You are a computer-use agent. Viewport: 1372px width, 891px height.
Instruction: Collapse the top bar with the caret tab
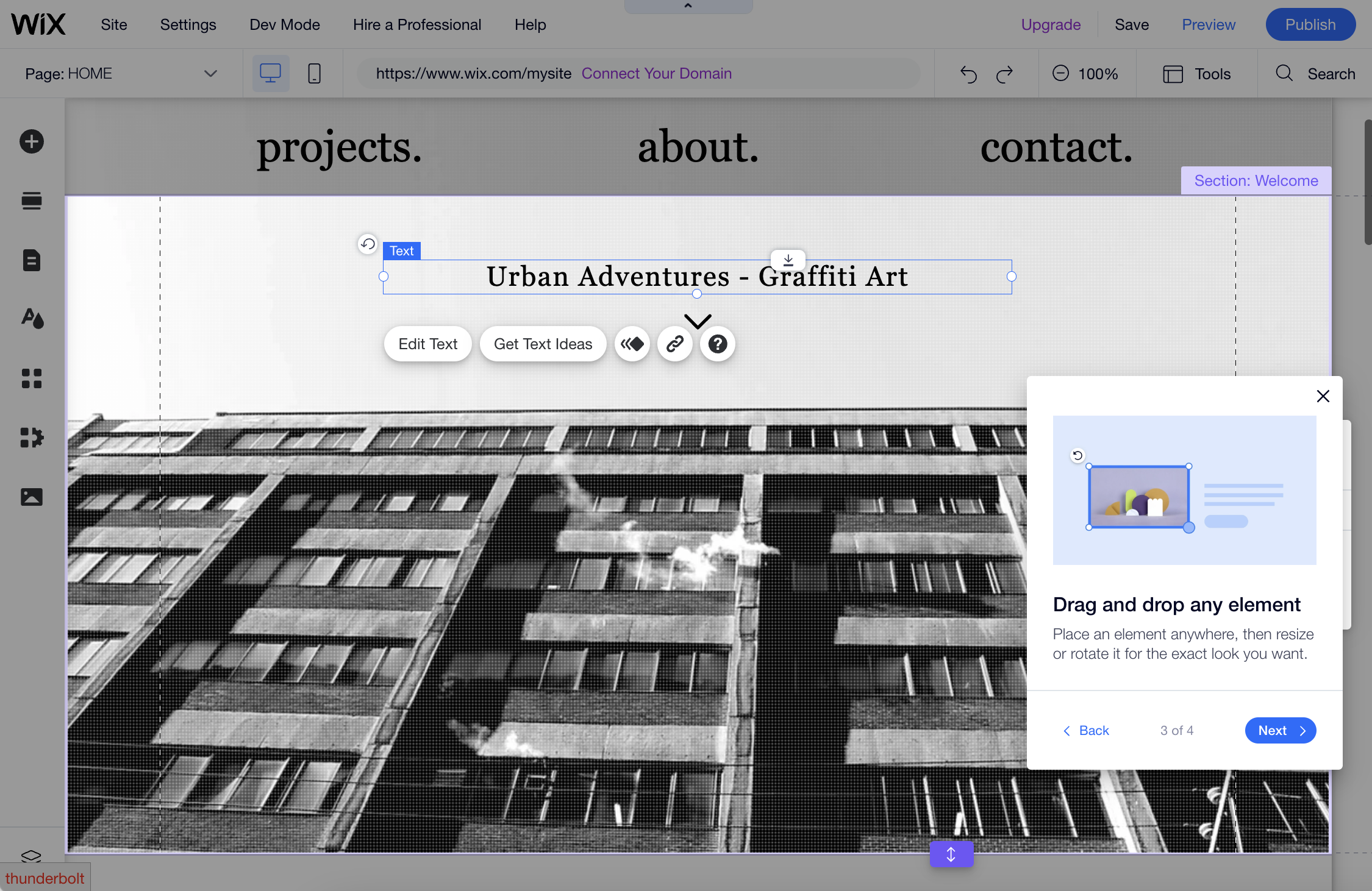point(688,6)
